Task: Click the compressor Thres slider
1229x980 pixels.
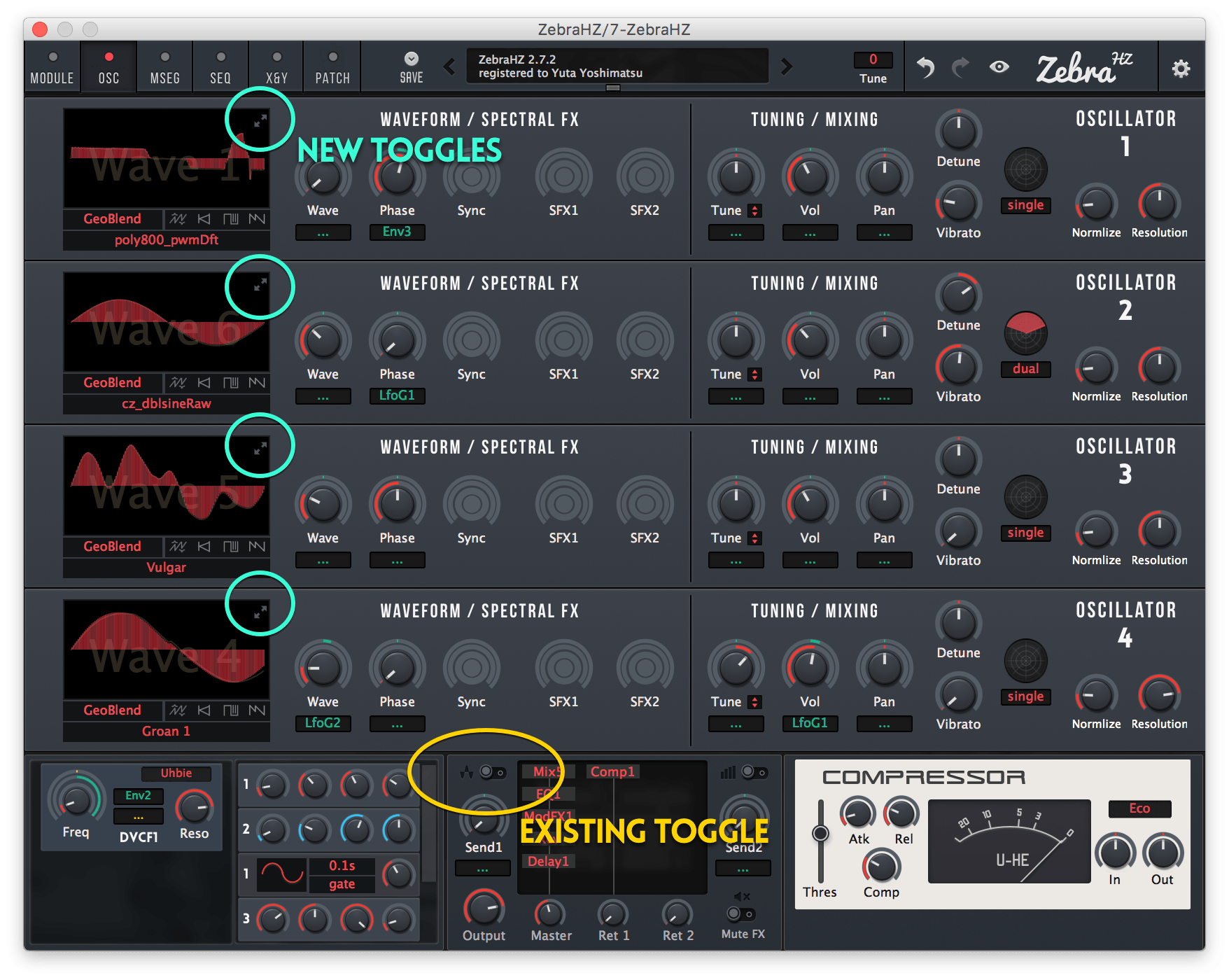Action: pos(820,840)
